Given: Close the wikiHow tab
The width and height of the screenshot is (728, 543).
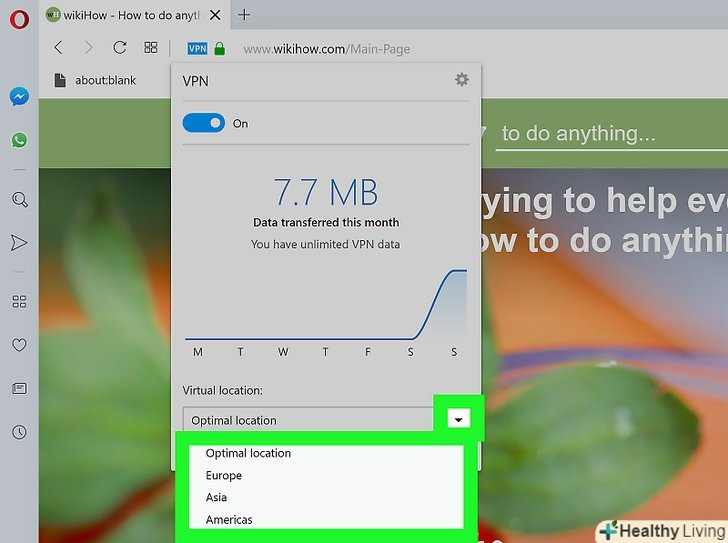Looking at the screenshot, I should 215,15.
